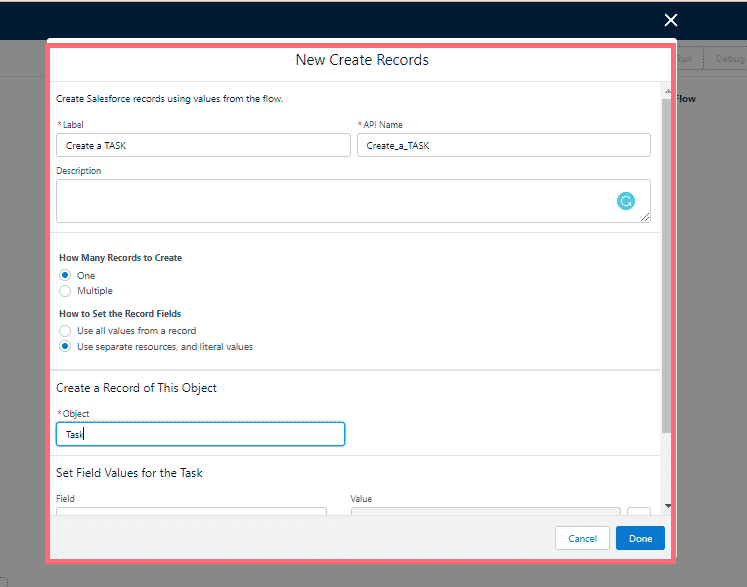Close the modal with the X icon
This screenshot has height=587, width=747.
point(671,20)
